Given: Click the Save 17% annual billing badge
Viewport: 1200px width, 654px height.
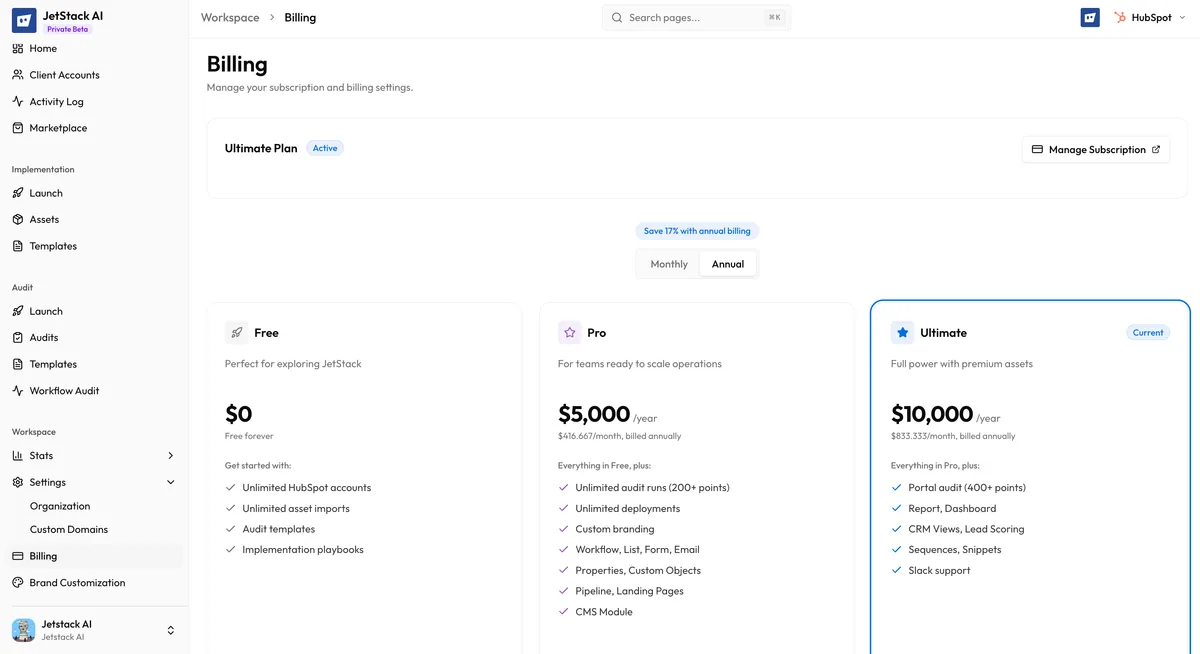Looking at the screenshot, I should pos(697,230).
